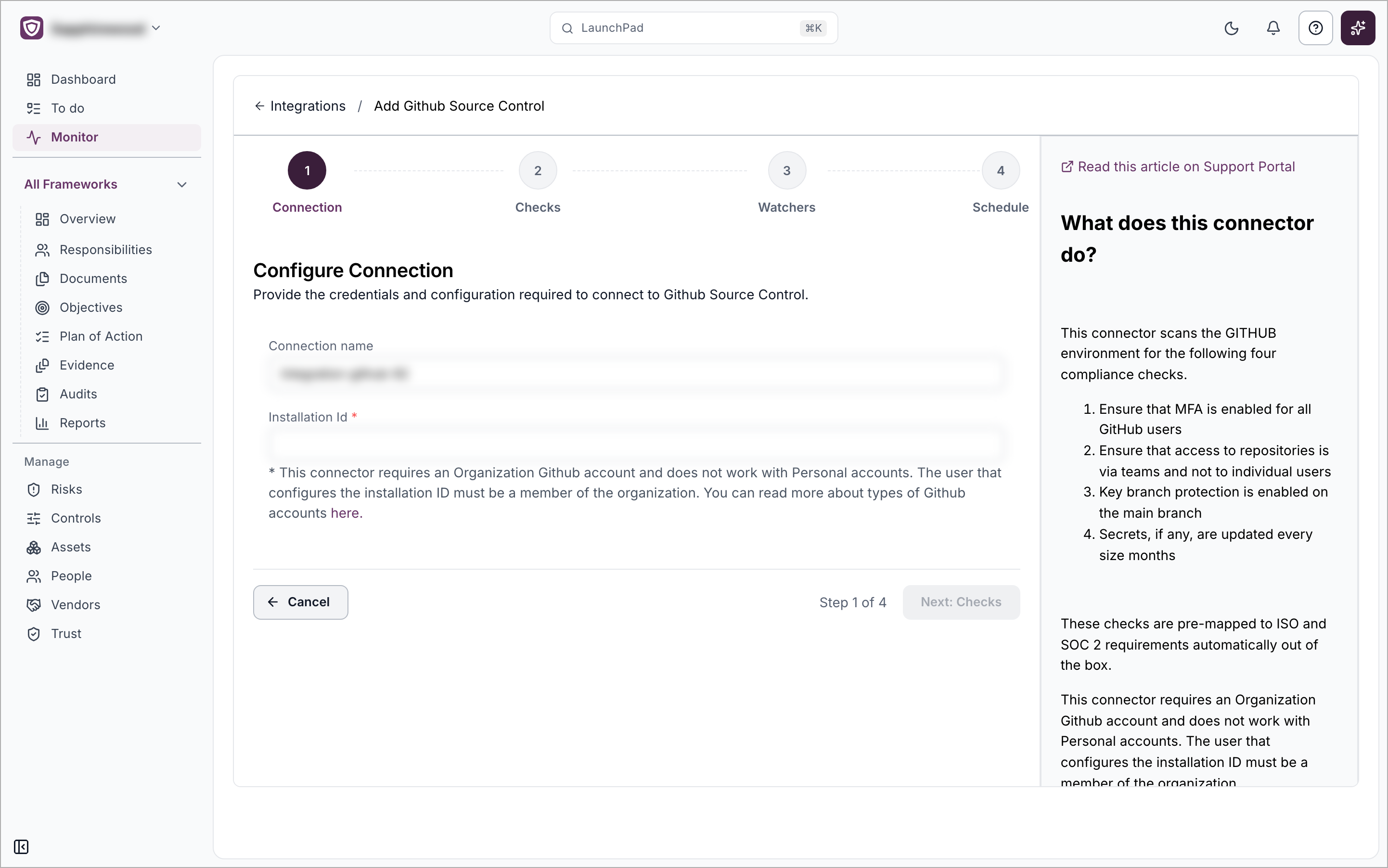Focus the LaunchPad search box

694,28
